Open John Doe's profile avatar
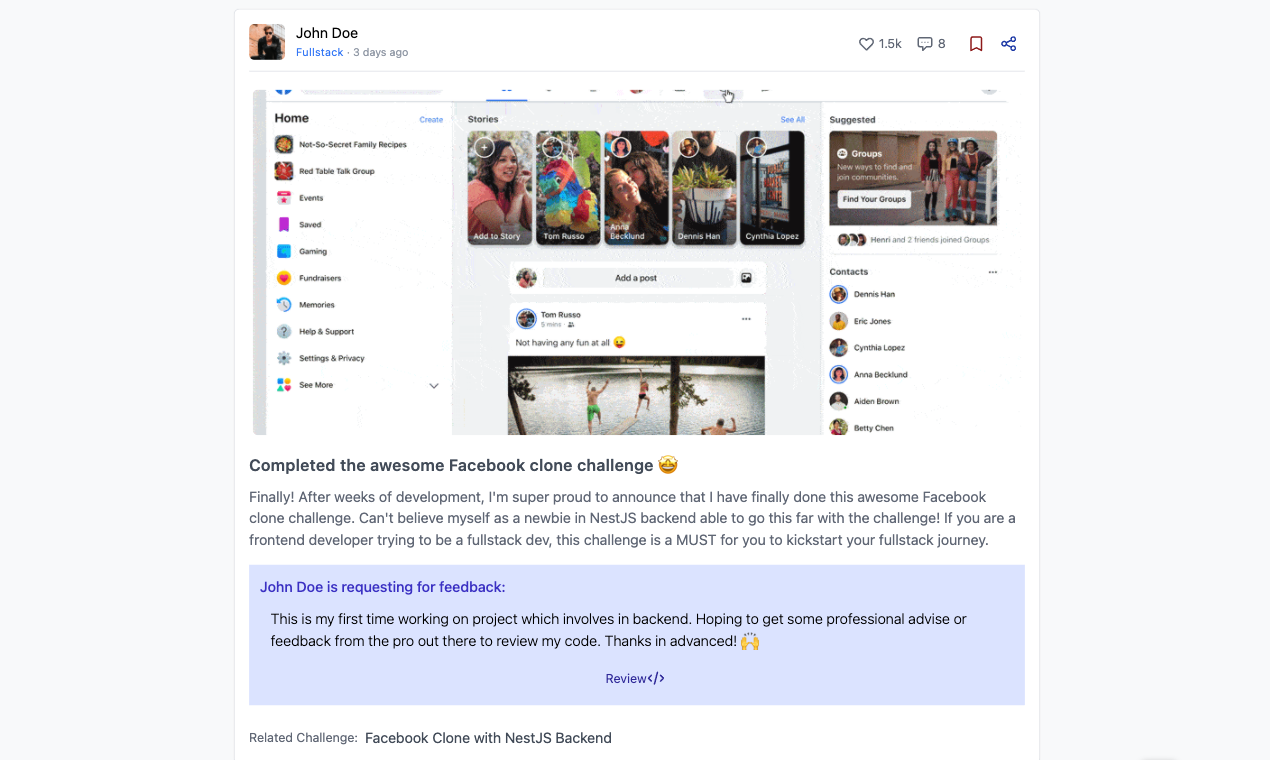Screen dimensions: 1270x760 coord(267,42)
